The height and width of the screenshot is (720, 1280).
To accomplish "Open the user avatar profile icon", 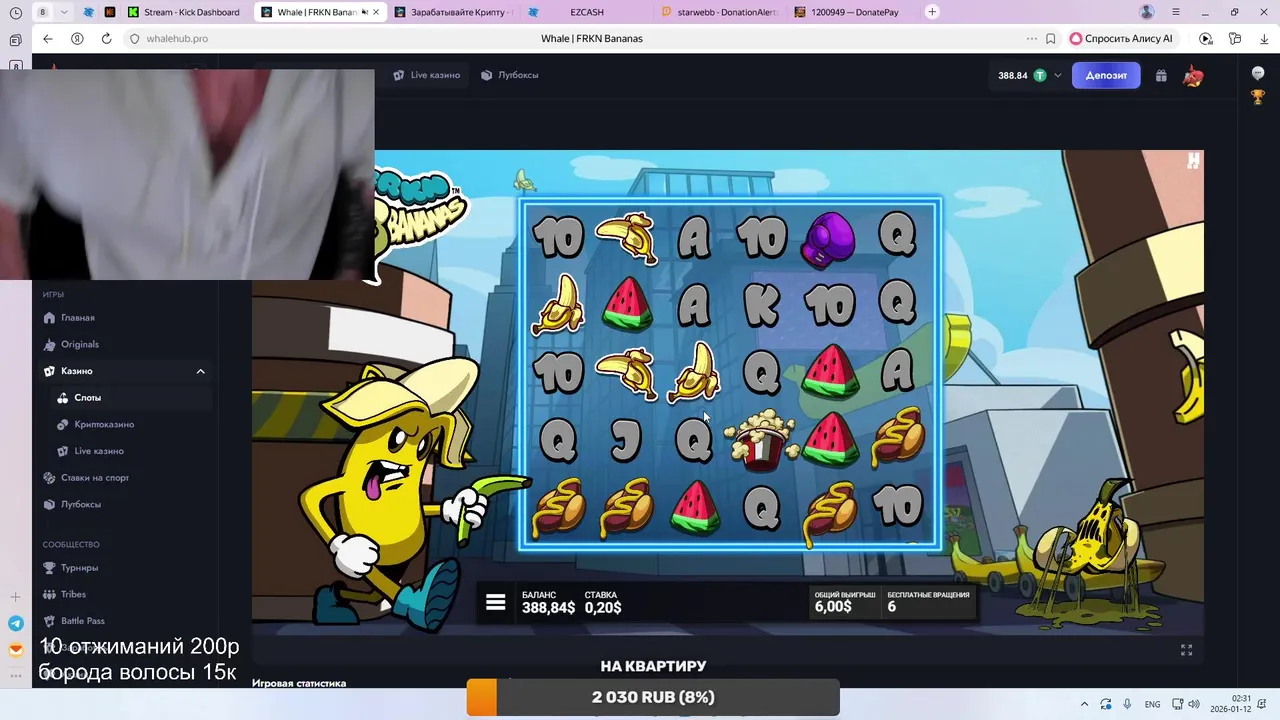I will 1192,76.
